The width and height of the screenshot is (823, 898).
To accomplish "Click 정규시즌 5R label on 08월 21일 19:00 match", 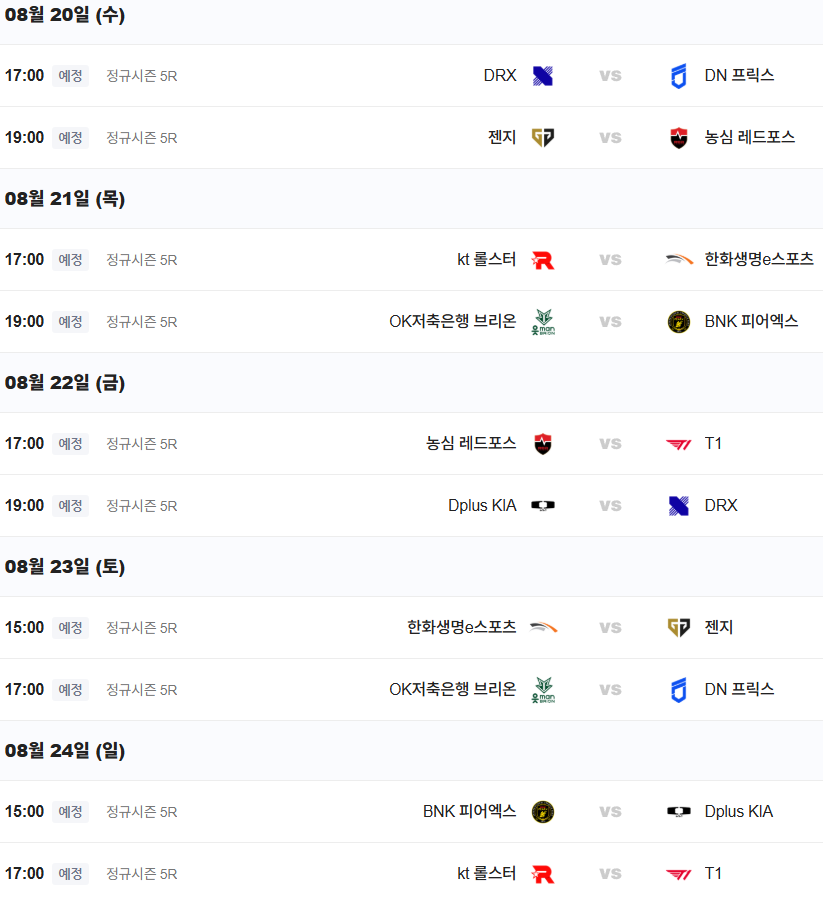I will click(141, 322).
